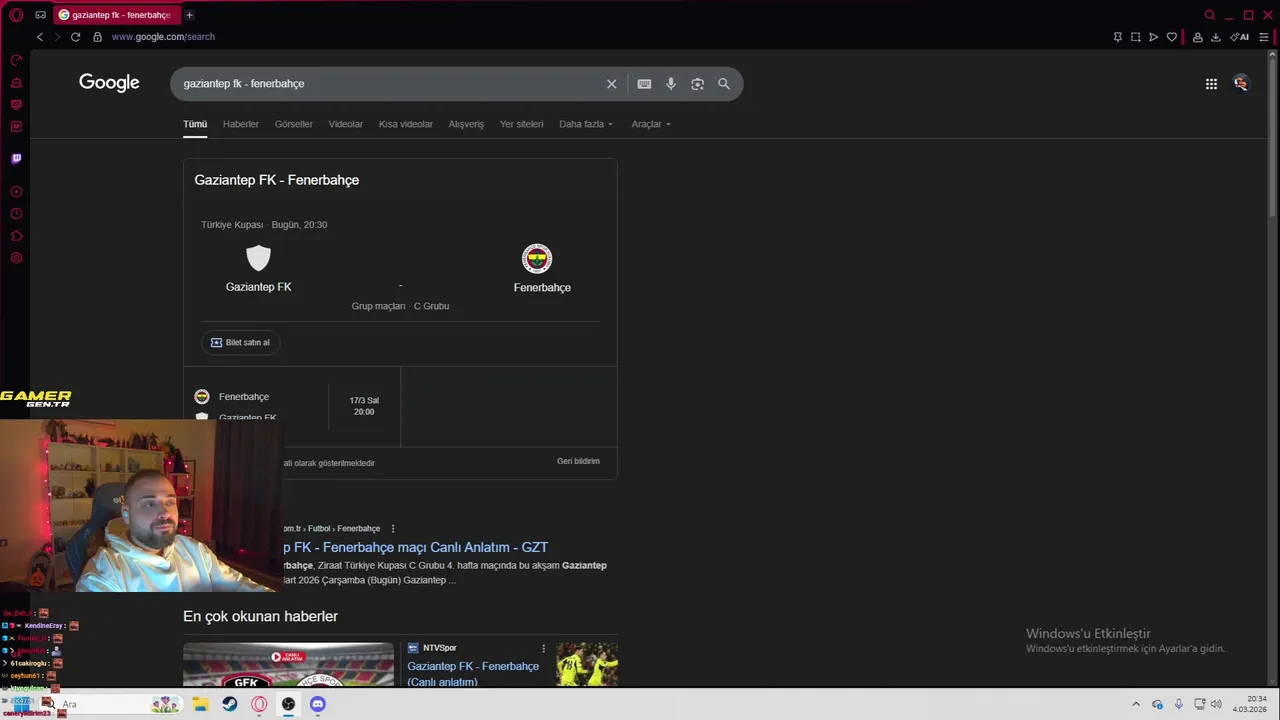Open the taskbar volume control

coord(1216,704)
